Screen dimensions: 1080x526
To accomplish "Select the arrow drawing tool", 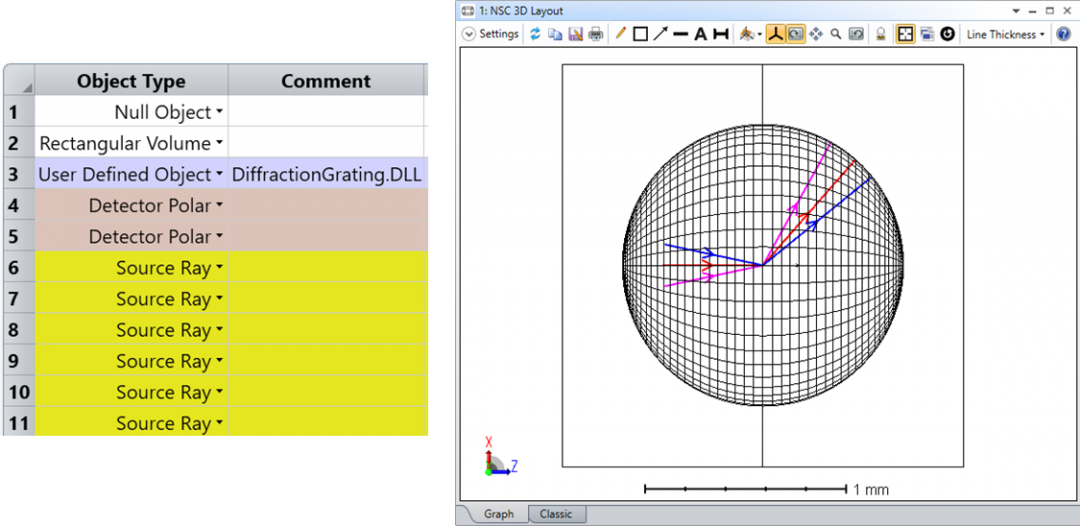I will [x=660, y=34].
